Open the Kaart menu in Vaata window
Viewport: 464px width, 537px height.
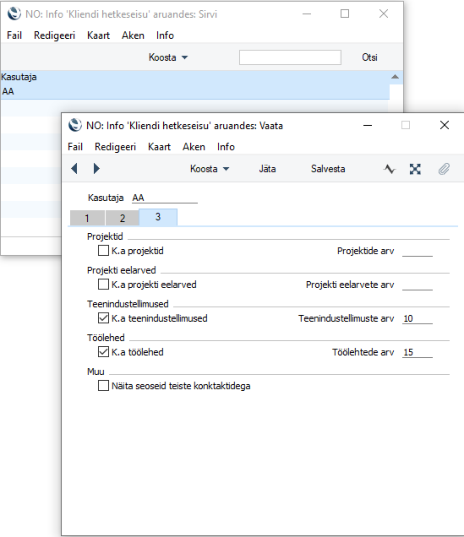[159, 147]
